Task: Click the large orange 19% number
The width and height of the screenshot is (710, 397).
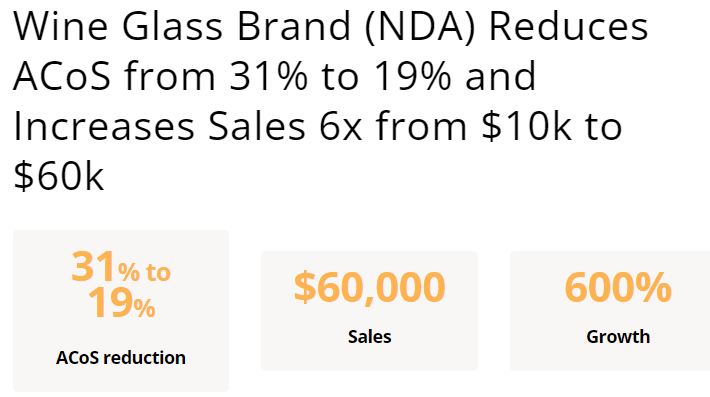Action: tap(121, 304)
